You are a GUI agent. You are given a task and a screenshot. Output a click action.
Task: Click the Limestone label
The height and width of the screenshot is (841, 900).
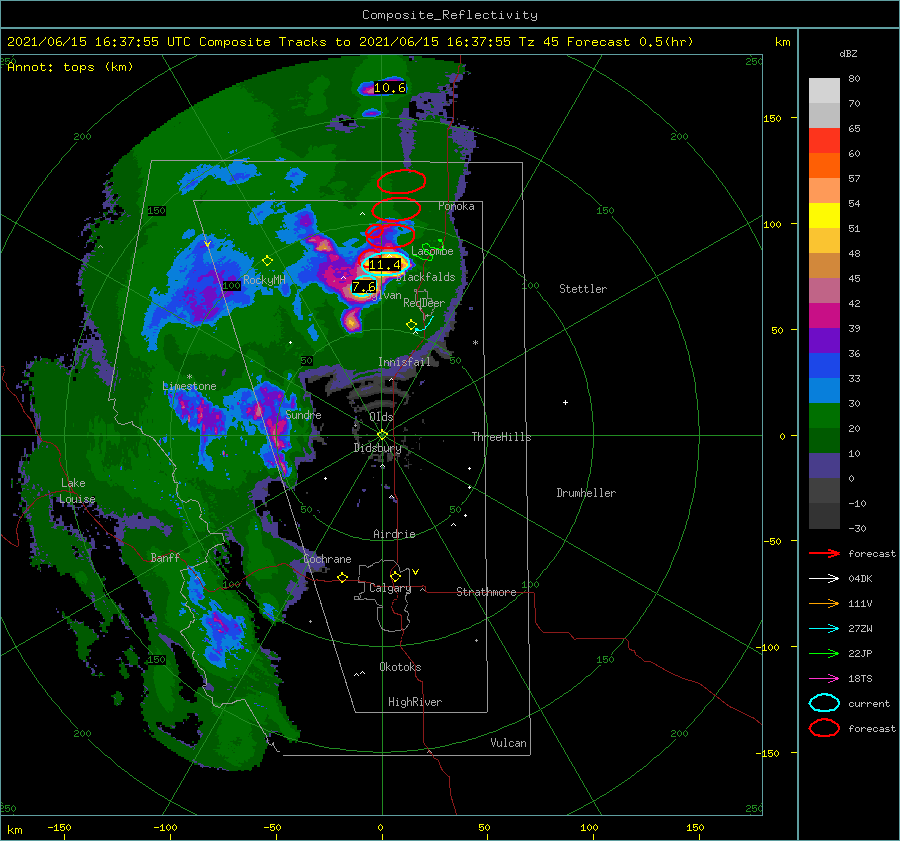[189, 386]
